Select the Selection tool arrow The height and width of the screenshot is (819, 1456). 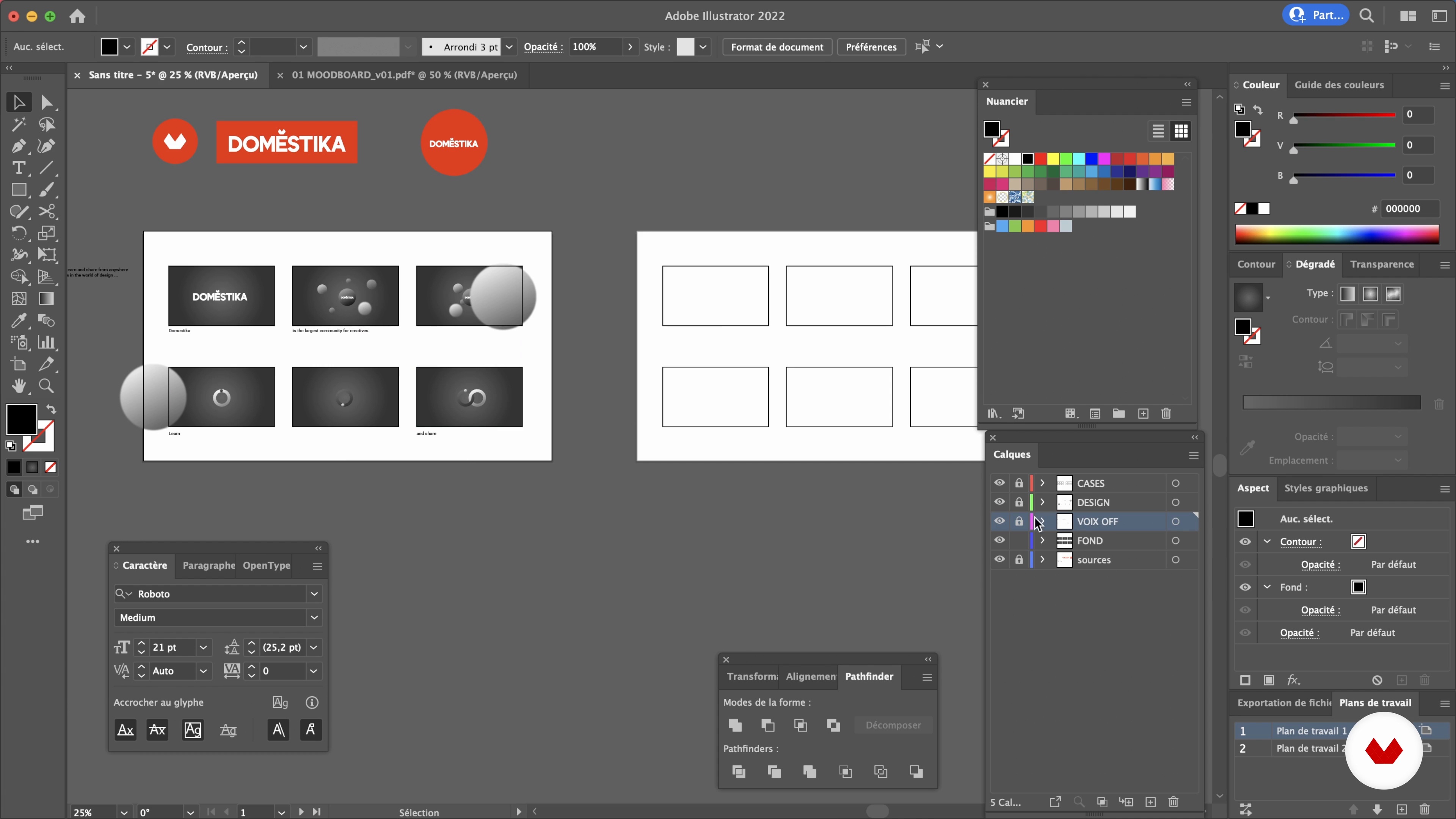point(19,102)
